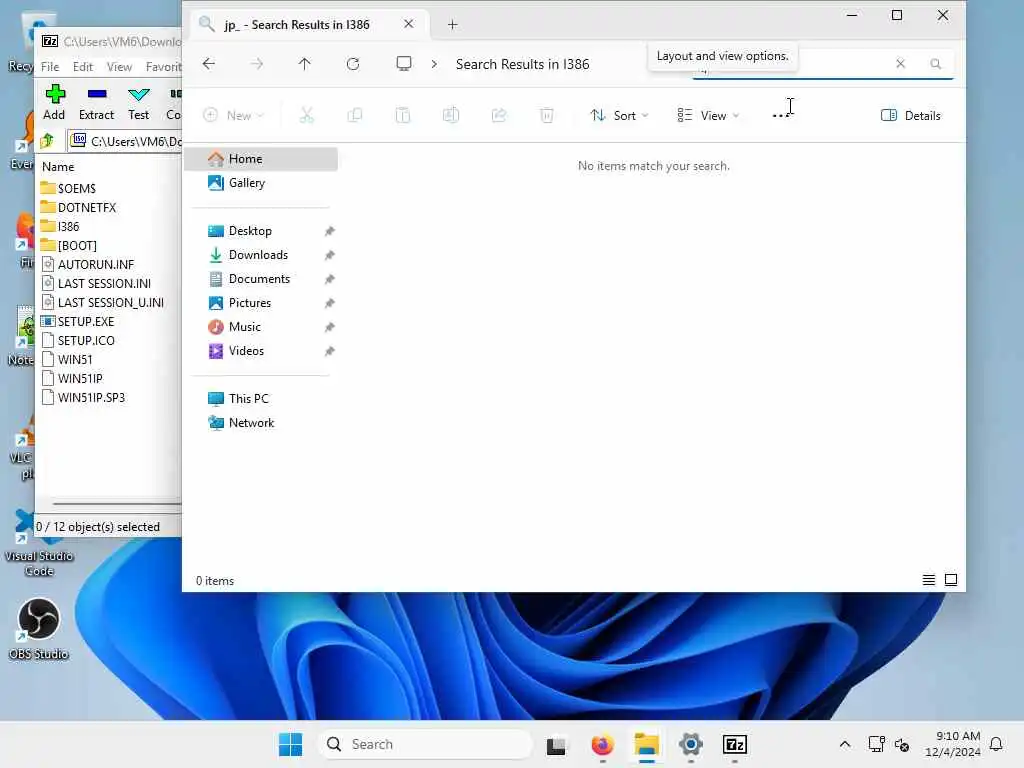The image size is (1024, 768).
Task: Open File menu in 7-Zip
Action: (50, 67)
